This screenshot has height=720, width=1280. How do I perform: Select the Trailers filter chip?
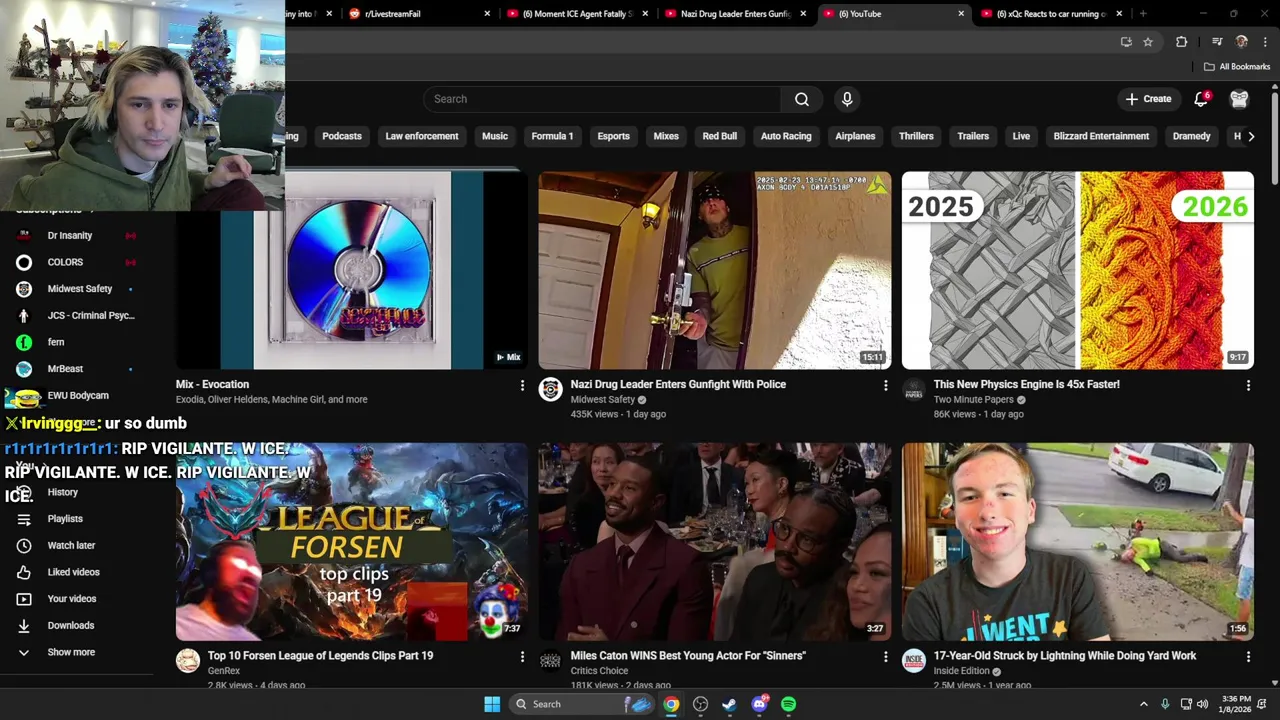973,136
